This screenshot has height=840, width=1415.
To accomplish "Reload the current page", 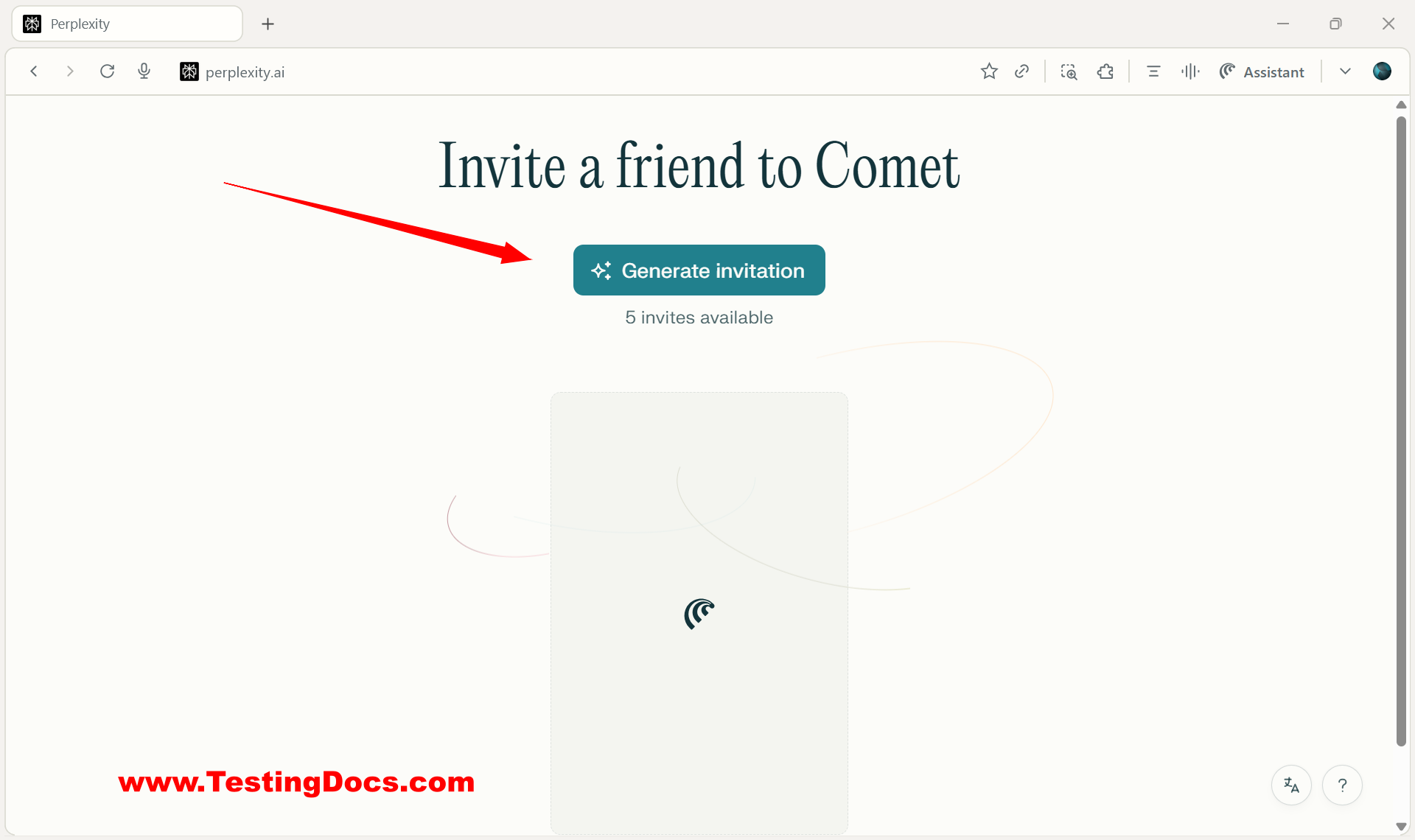I will coord(108,71).
